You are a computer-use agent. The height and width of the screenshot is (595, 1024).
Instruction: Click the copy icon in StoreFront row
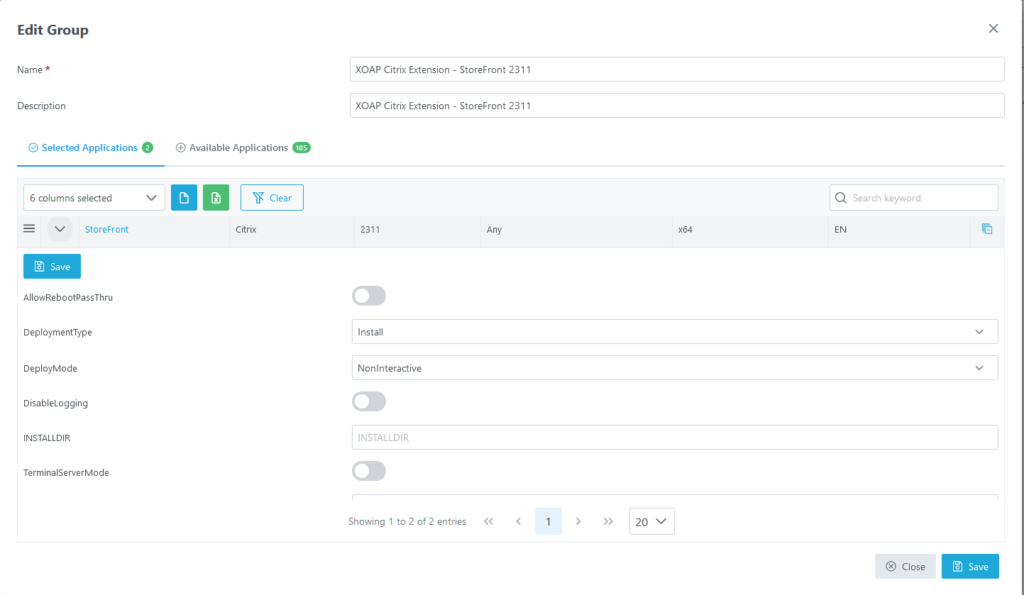coord(987,229)
